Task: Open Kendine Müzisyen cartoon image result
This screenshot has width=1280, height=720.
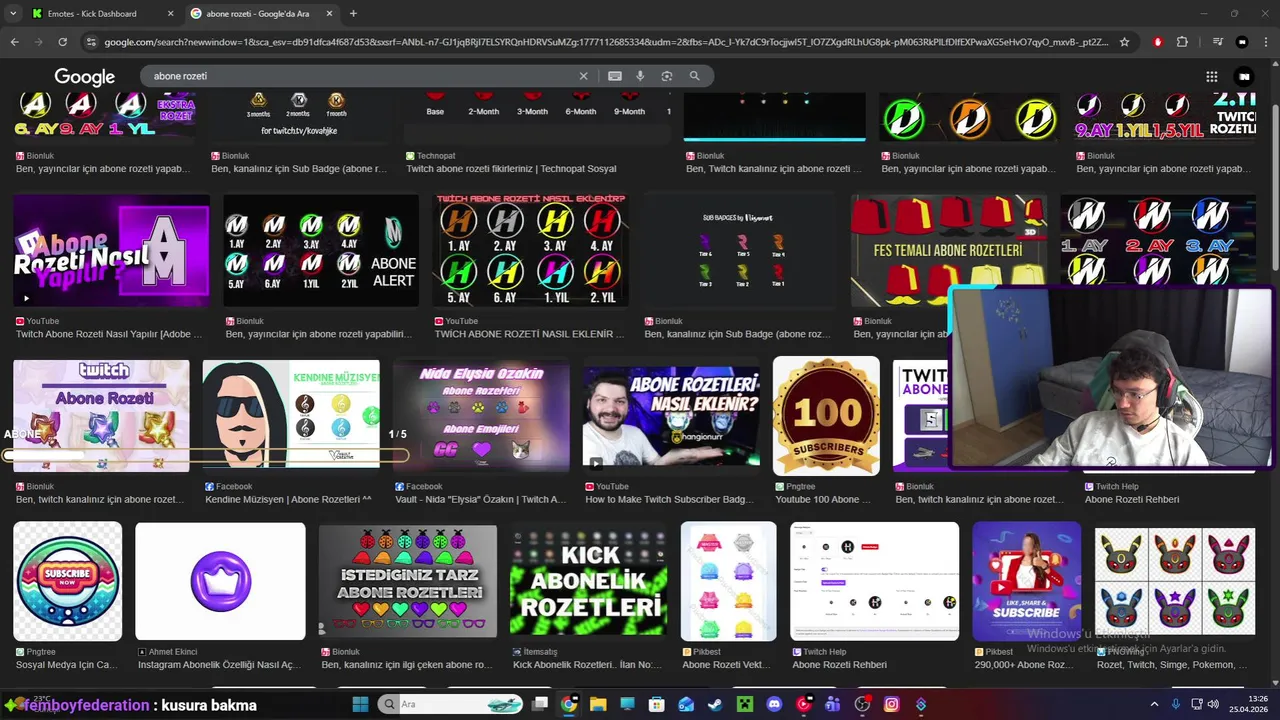Action: pos(291,415)
